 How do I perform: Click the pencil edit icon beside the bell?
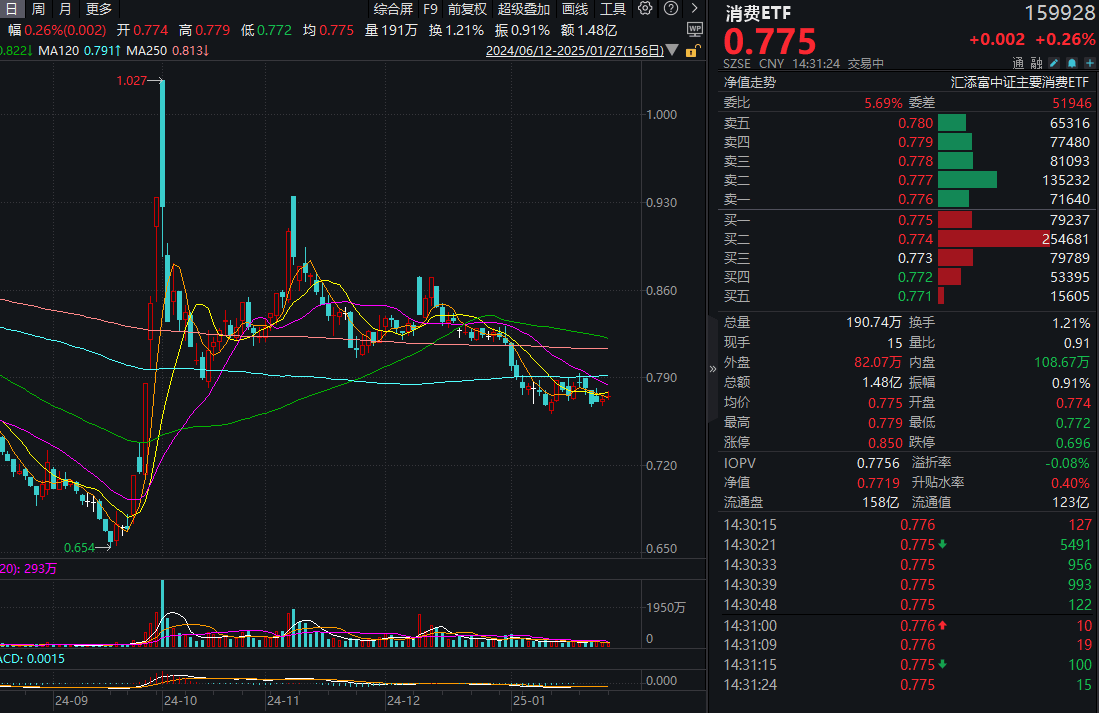1054,63
